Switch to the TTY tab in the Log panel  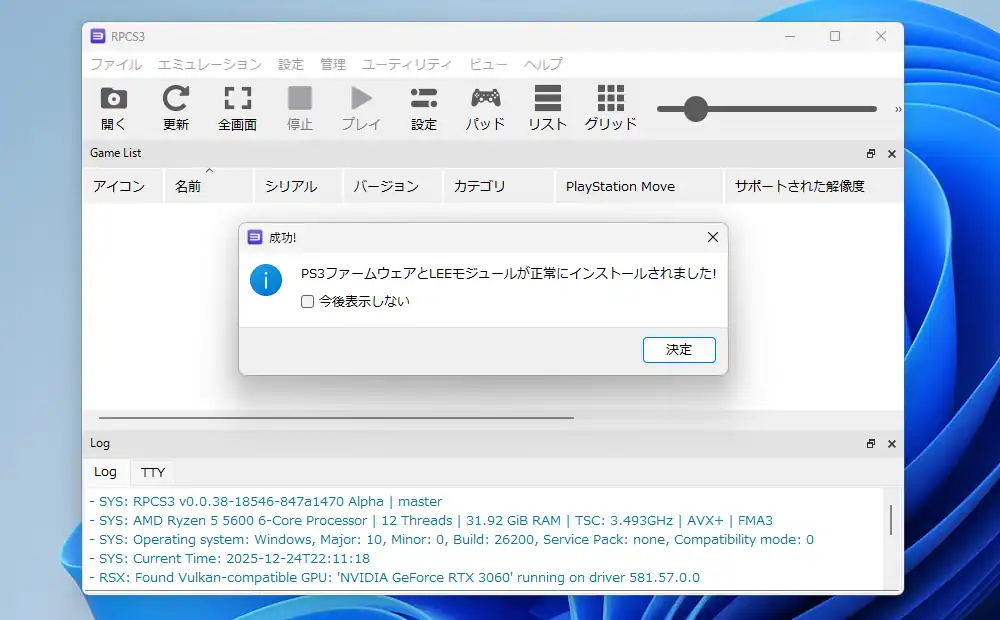pos(152,471)
